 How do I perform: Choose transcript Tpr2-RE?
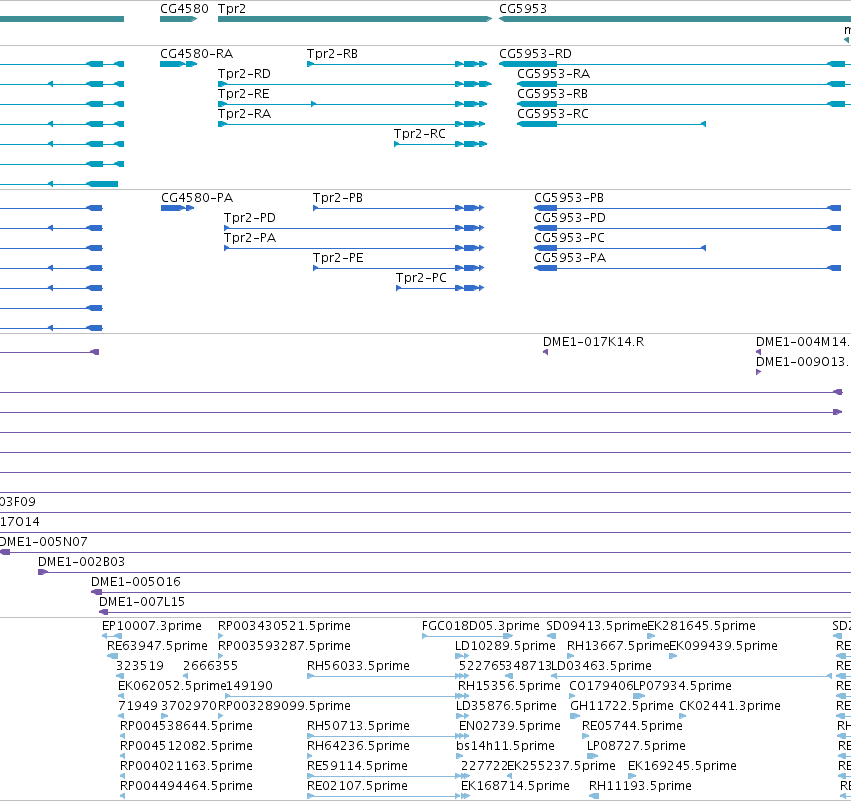click(x=244, y=94)
